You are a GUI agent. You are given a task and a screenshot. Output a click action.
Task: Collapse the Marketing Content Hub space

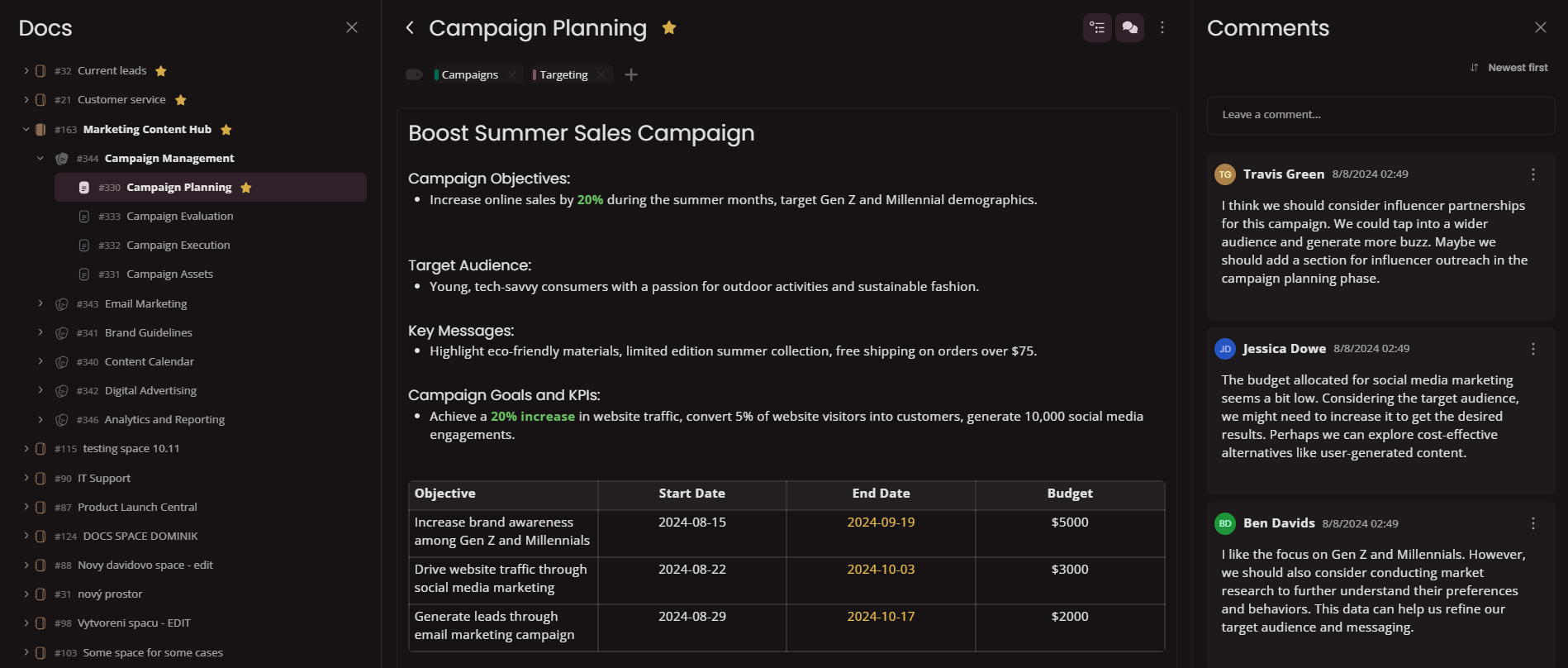coord(26,130)
